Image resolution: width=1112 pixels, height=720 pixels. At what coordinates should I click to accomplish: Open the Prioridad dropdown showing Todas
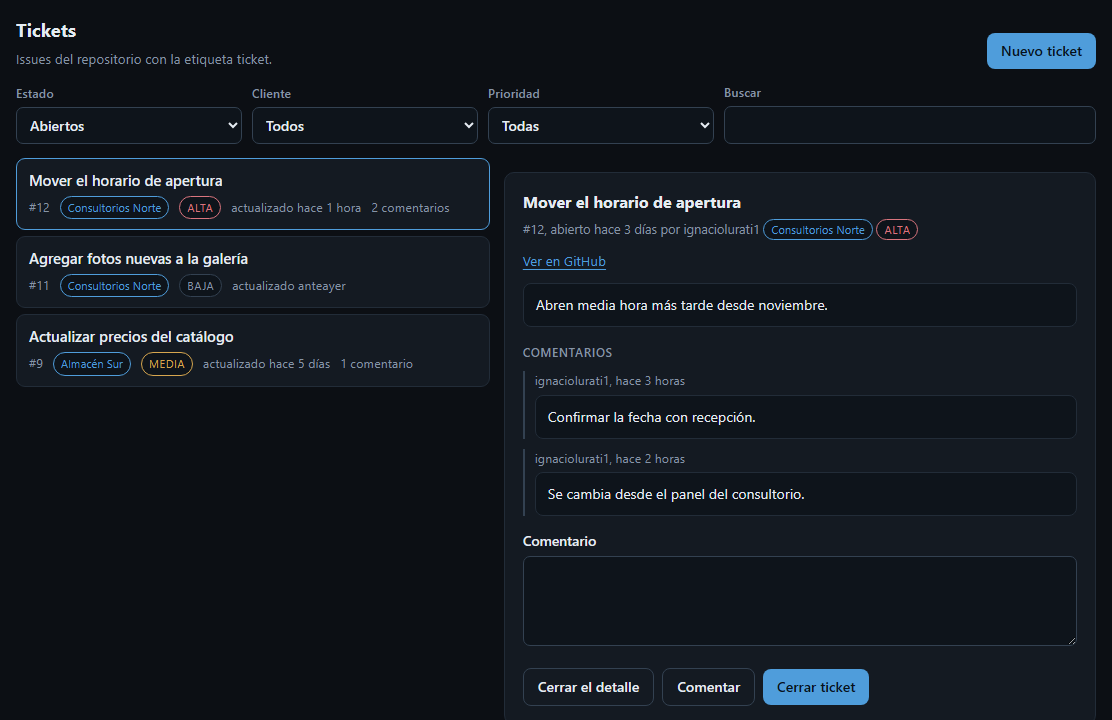tap(601, 126)
